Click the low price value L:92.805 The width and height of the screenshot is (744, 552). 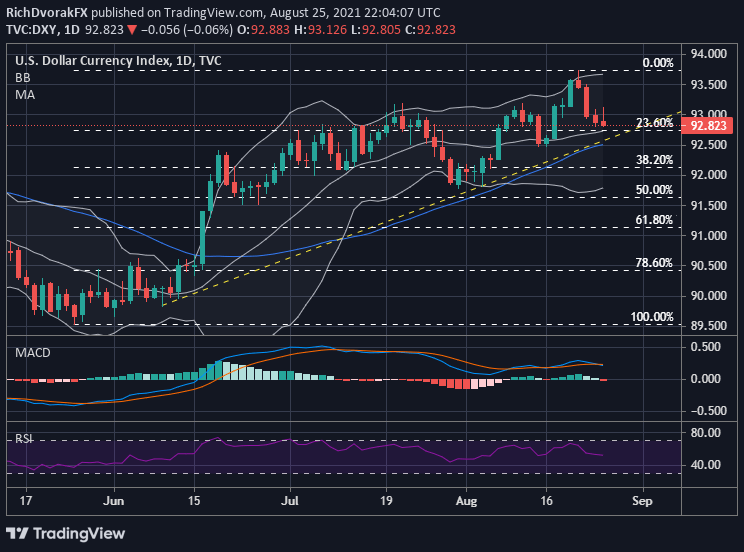coord(376,30)
